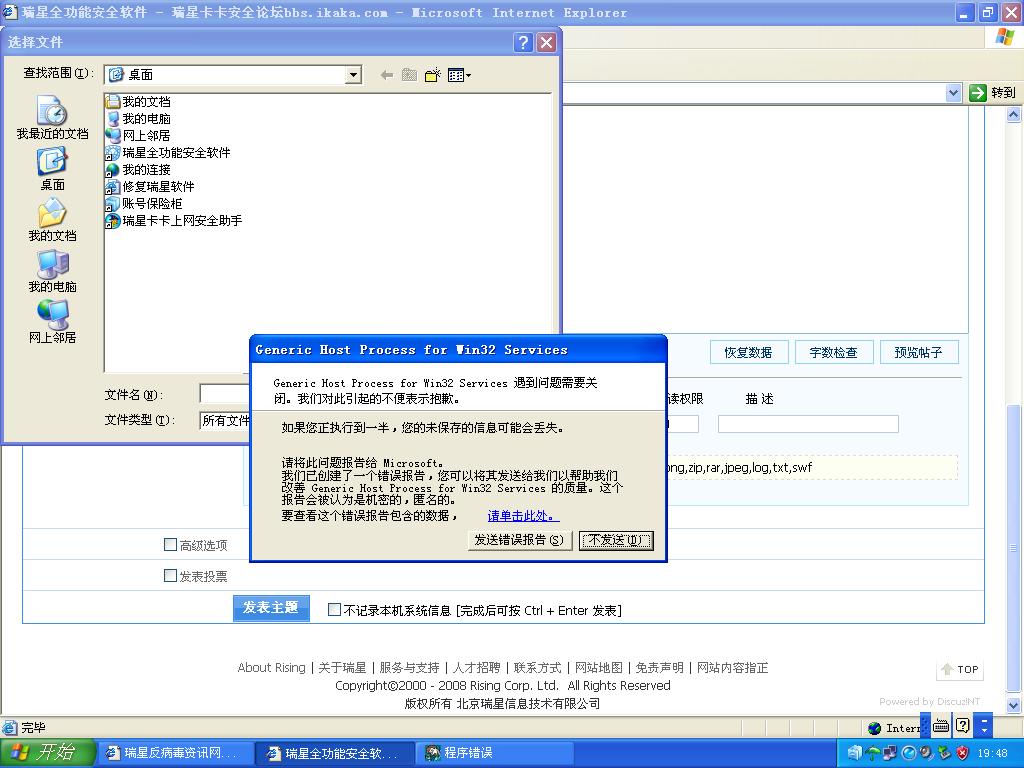Select 瑞星卡卡上网安全助手 in file list
The width and height of the screenshot is (1024, 768).
pyautogui.click(x=174, y=220)
